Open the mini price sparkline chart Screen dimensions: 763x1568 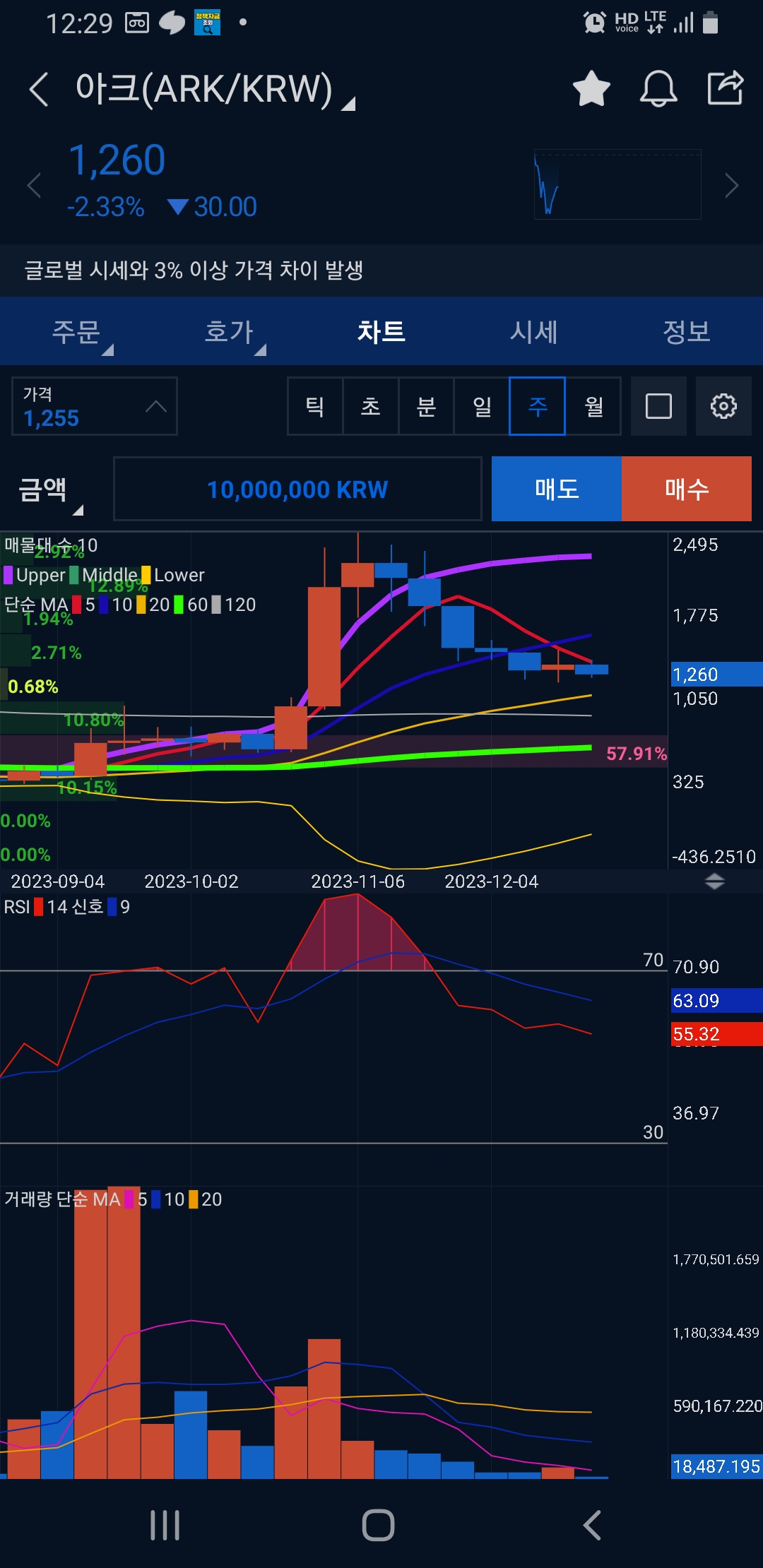(617, 184)
